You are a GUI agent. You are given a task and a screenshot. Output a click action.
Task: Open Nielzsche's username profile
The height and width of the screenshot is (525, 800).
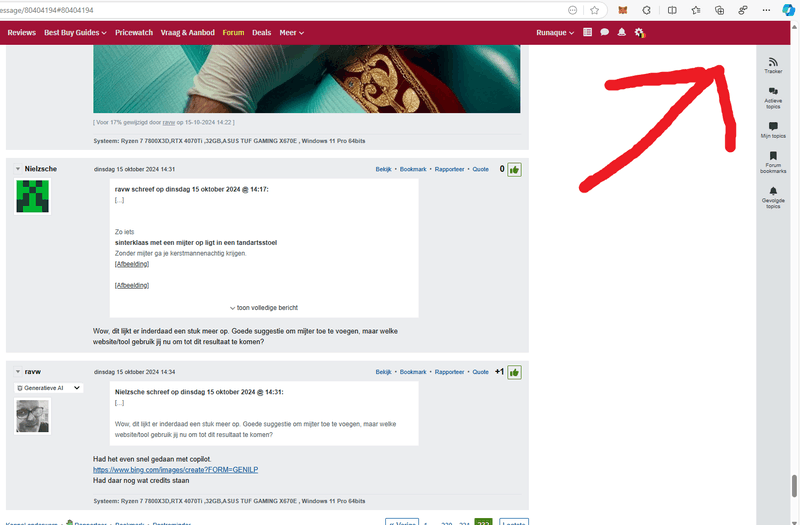point(41,169)
